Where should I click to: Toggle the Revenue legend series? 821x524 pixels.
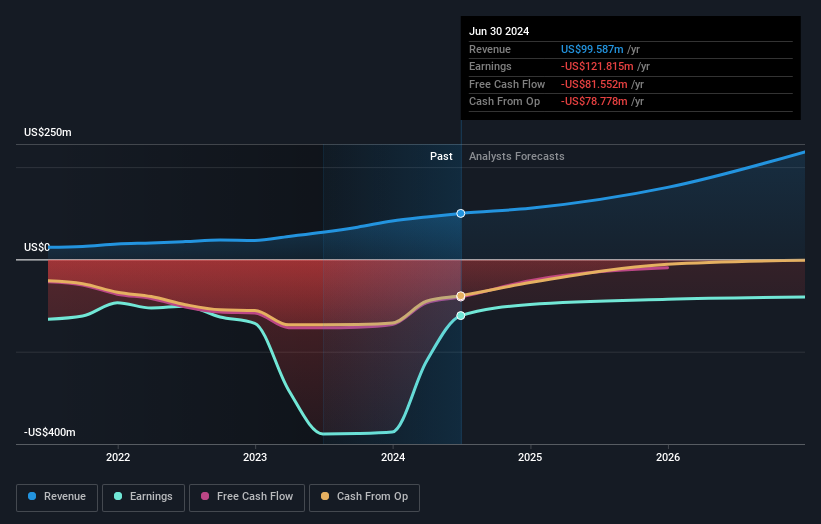coord(57,497)
